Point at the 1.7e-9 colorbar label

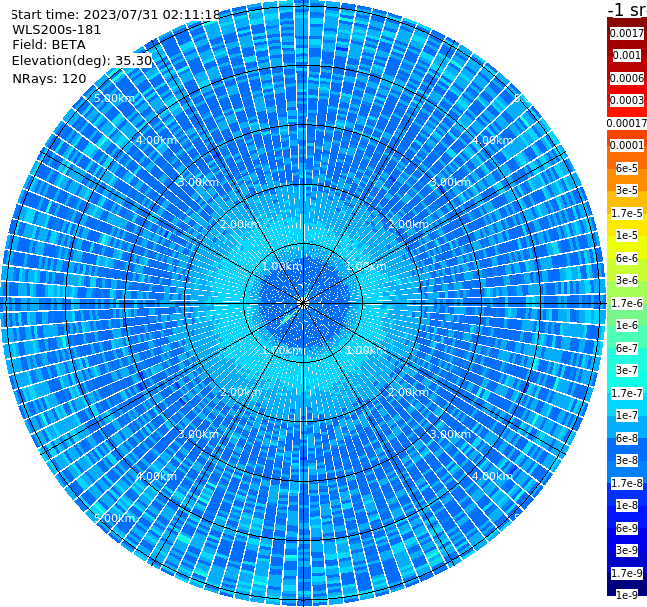click(x=627, y=573)
